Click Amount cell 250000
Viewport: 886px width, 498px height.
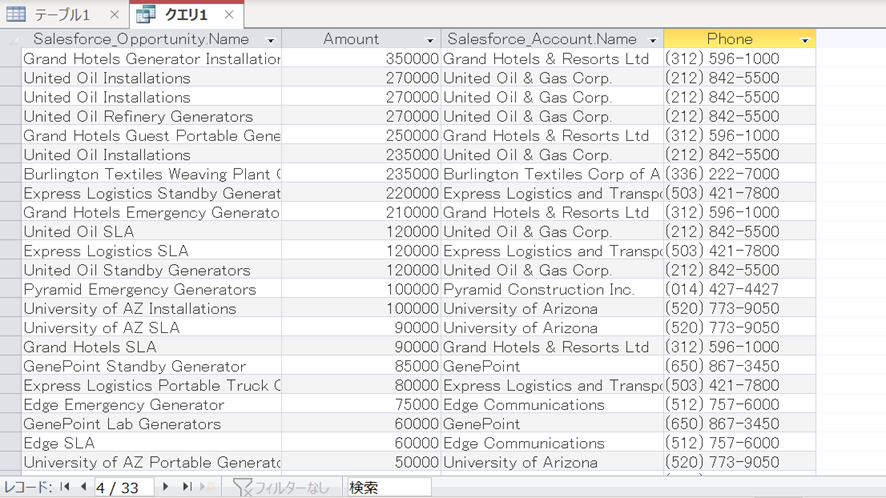361,136
